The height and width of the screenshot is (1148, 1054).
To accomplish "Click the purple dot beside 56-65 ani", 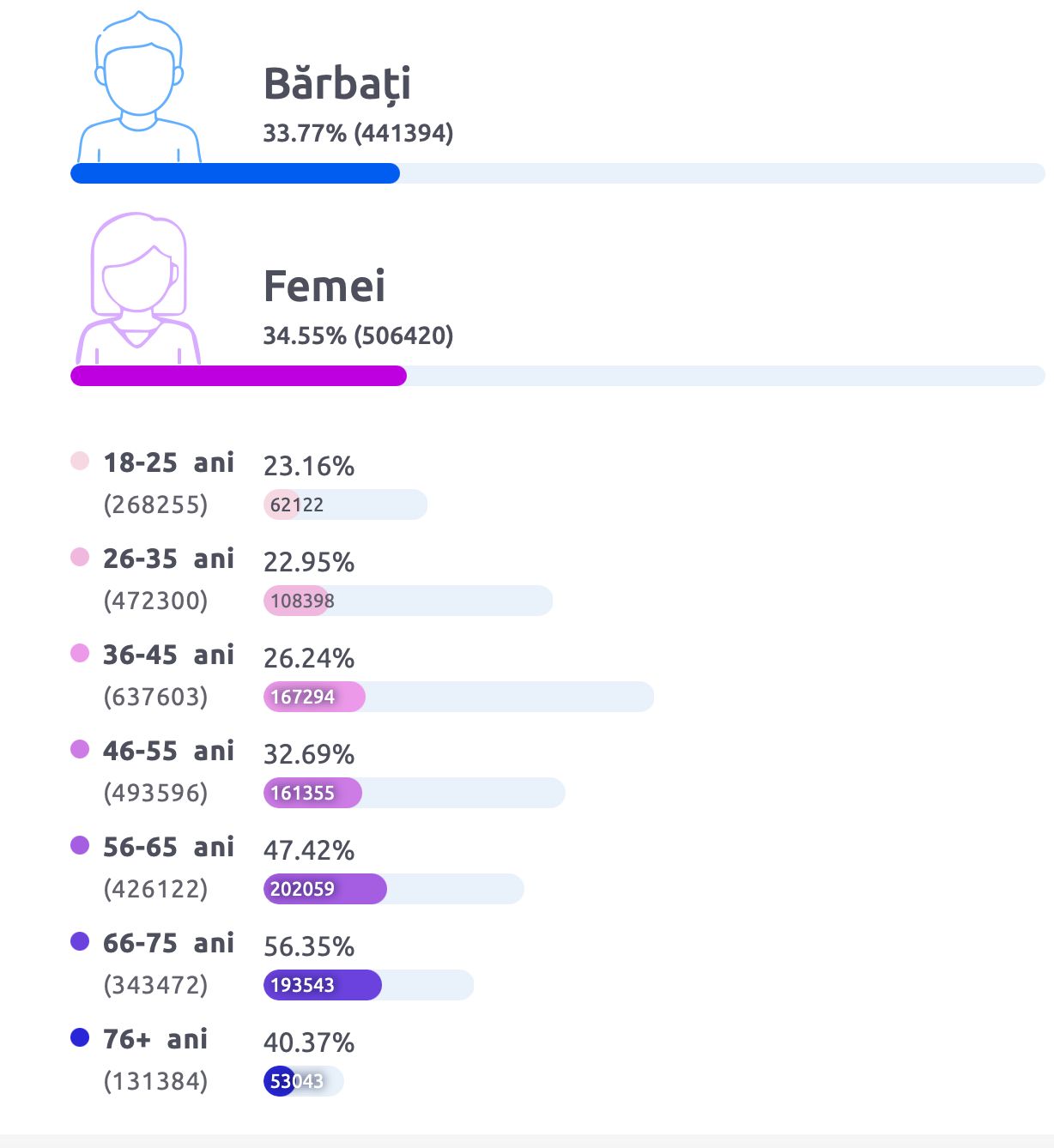I will 80,845.
